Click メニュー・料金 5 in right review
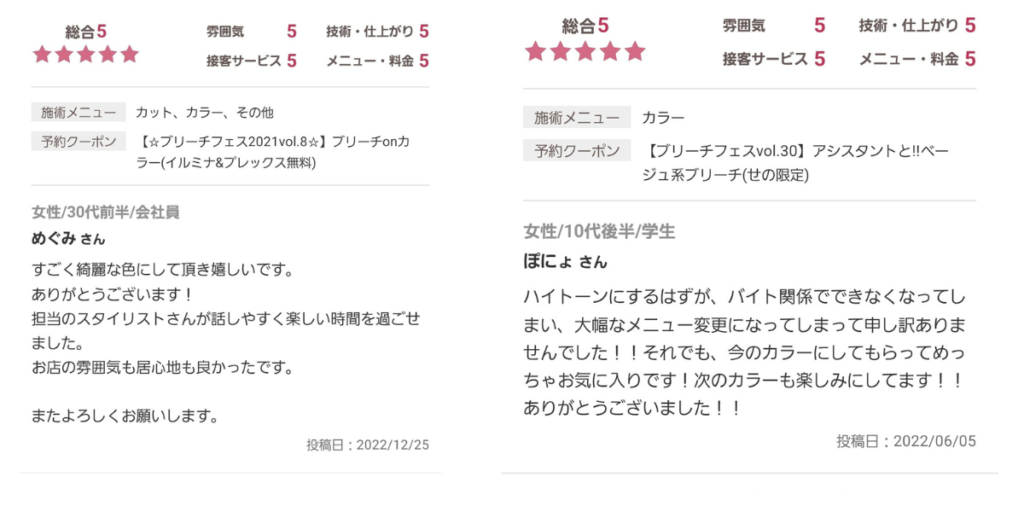 pos(917,59)
